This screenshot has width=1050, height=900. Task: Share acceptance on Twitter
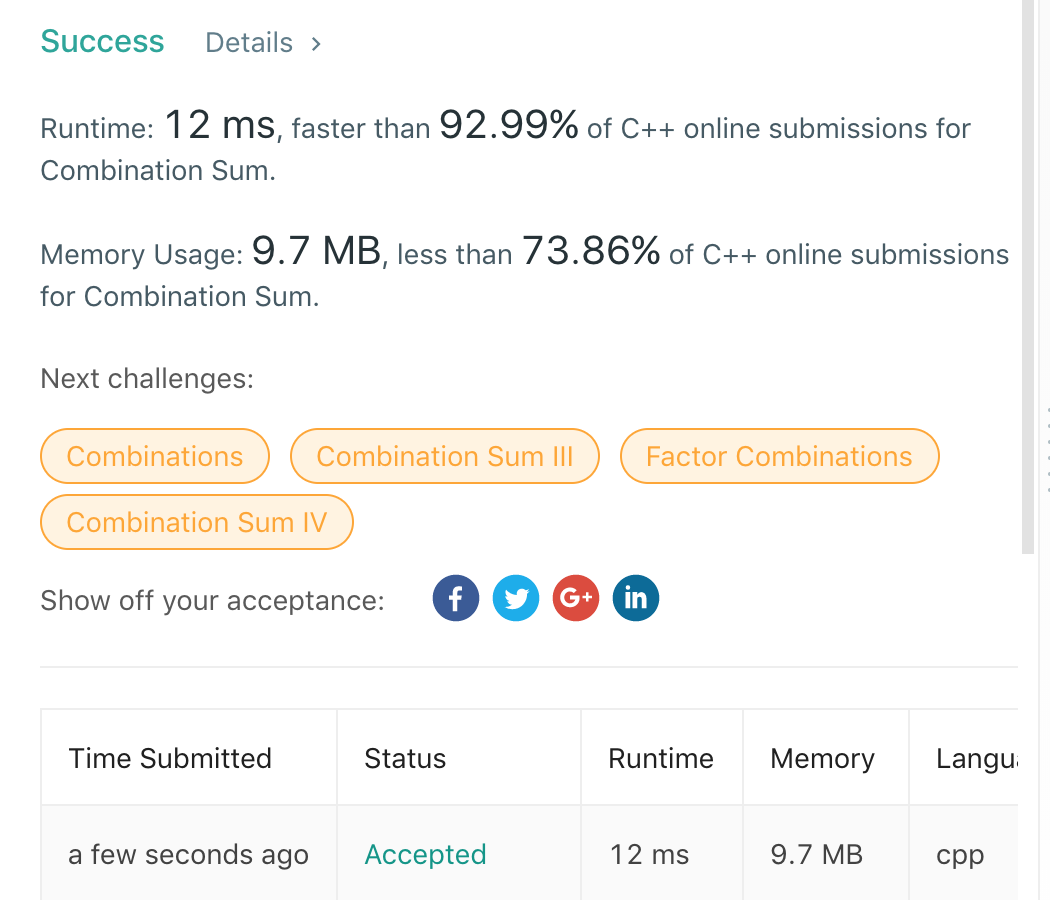click(516, 599)
